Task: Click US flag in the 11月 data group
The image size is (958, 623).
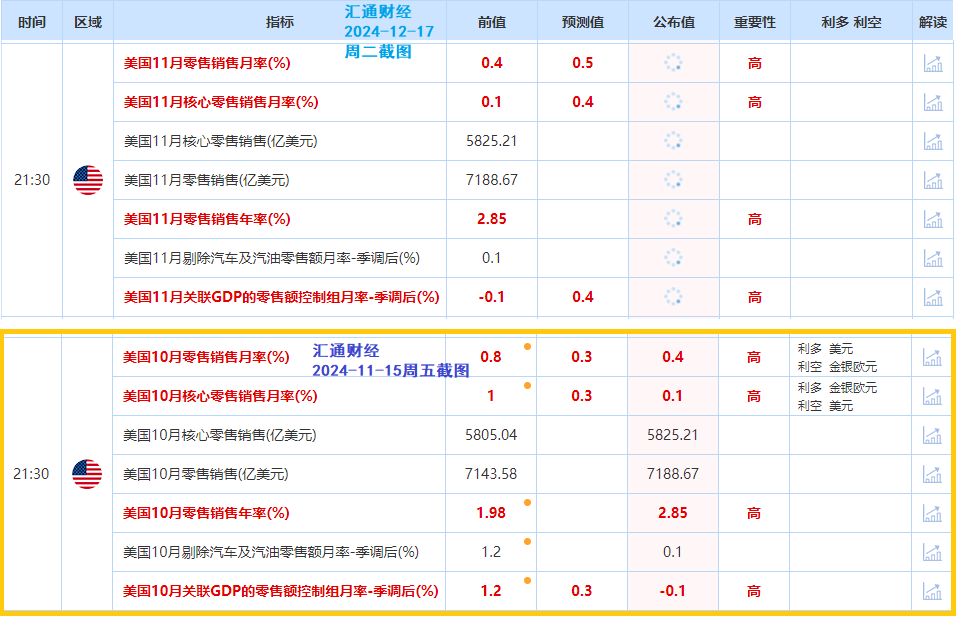Action: pos(88,181)
